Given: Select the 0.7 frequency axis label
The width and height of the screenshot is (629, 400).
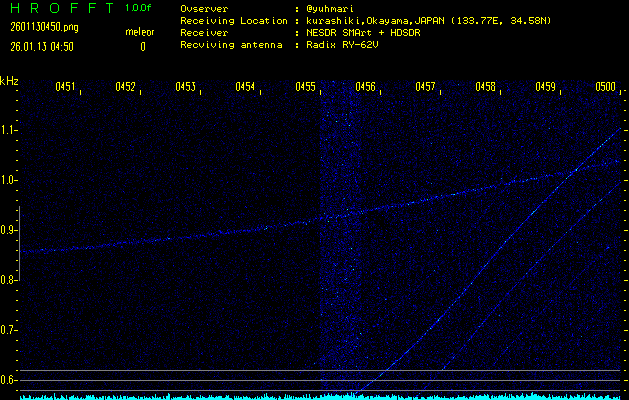Looking at the screenshot, I should pos(9,330).
